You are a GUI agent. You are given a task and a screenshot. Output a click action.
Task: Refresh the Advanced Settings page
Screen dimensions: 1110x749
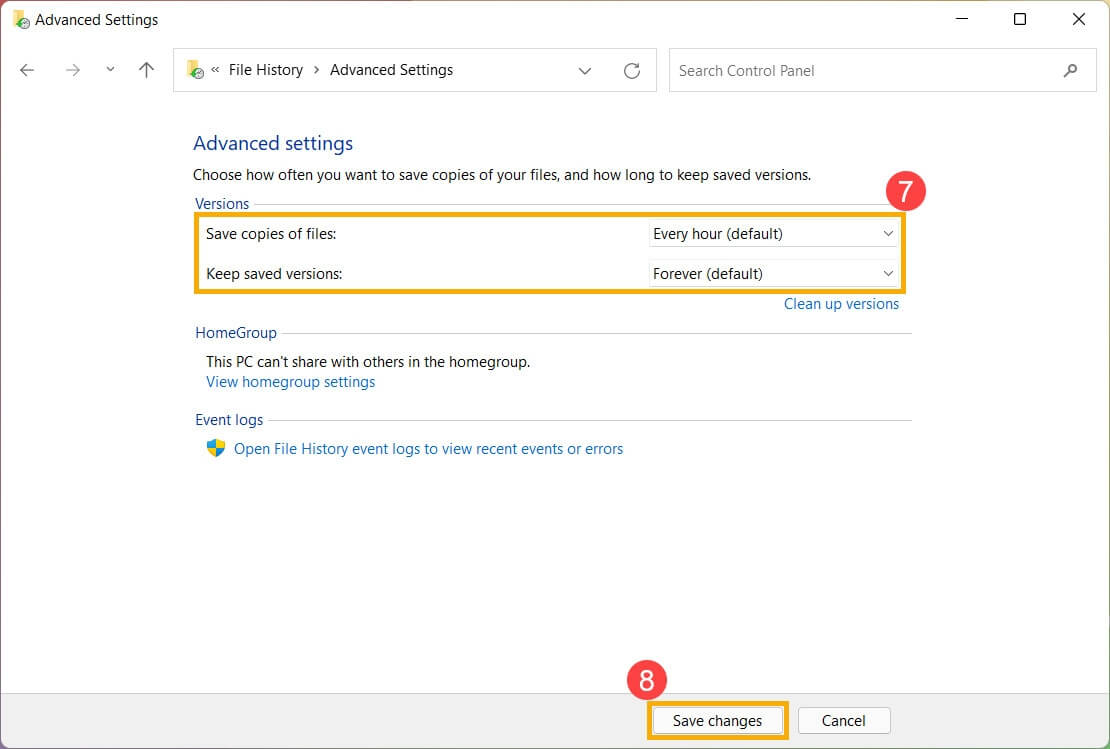coord(631,70)
